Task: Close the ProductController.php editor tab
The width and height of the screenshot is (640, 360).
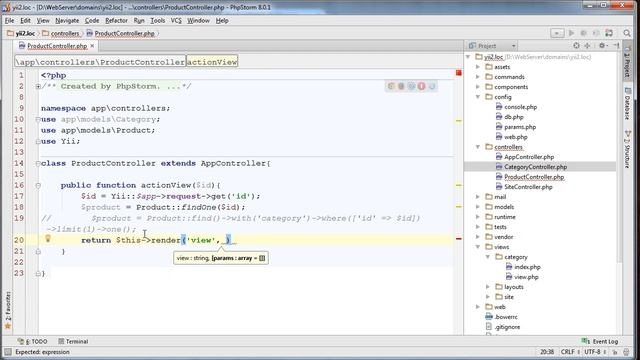Action: (x=92, y=46)
